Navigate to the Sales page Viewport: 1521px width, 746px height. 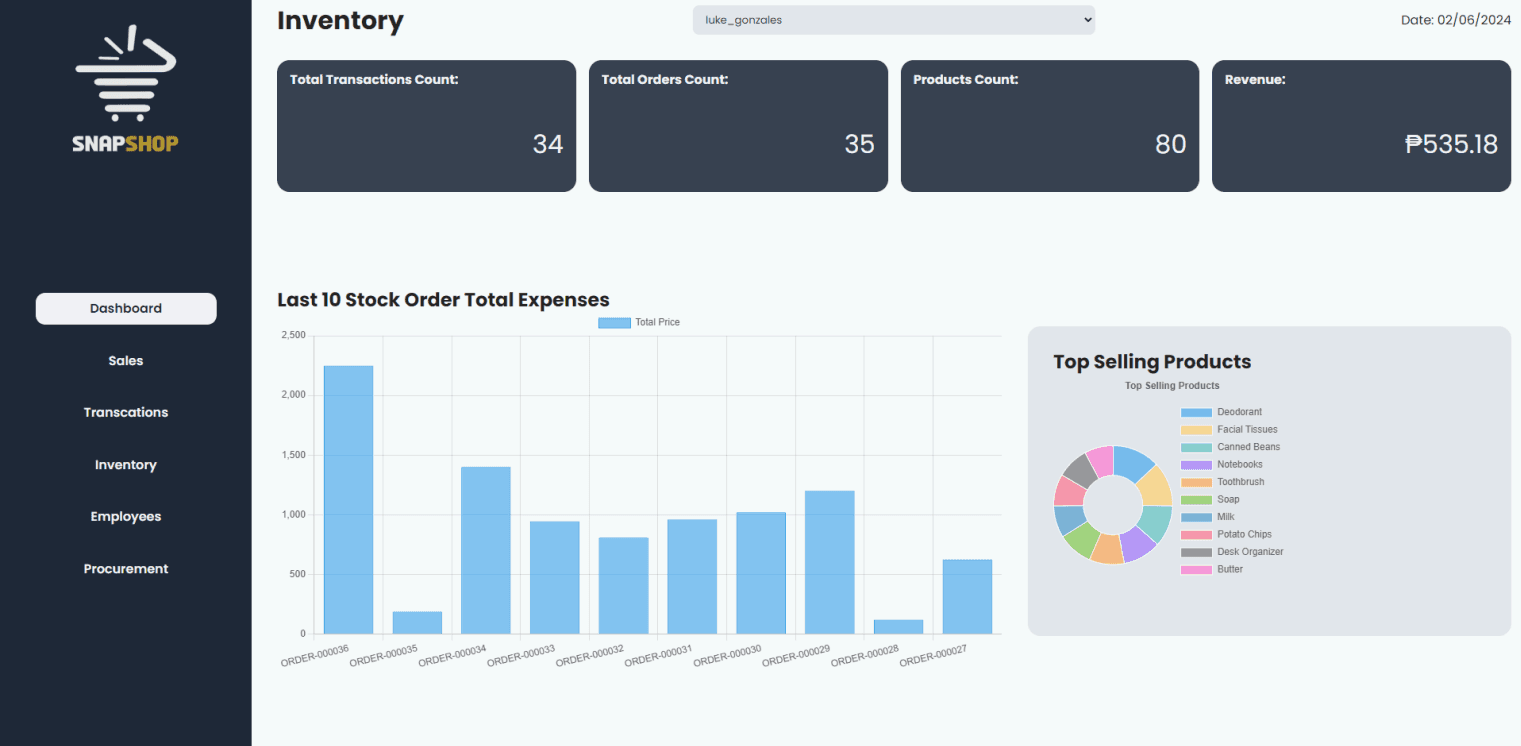(x=125, y=360)
